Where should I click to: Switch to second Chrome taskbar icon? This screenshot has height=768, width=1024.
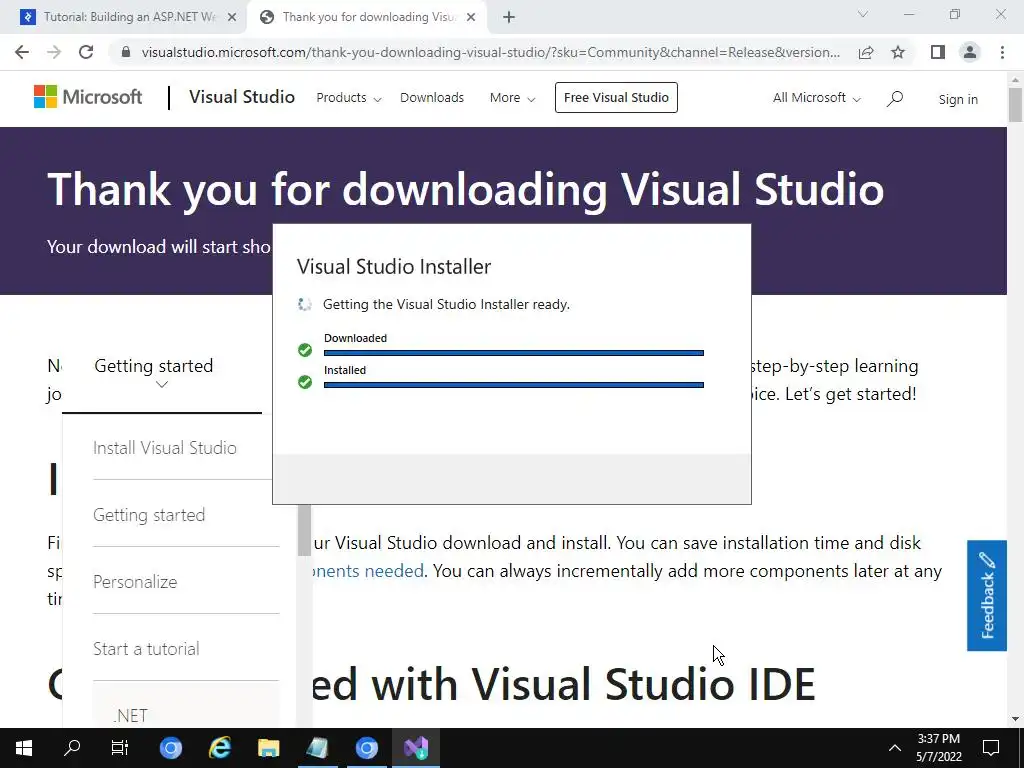pyautogui.click(x=366, y=748)
